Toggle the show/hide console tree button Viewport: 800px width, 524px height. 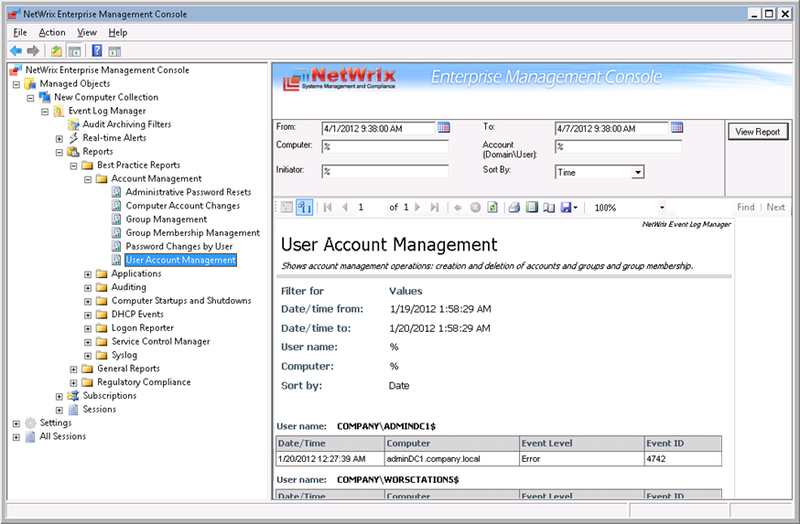coord(75,50)
